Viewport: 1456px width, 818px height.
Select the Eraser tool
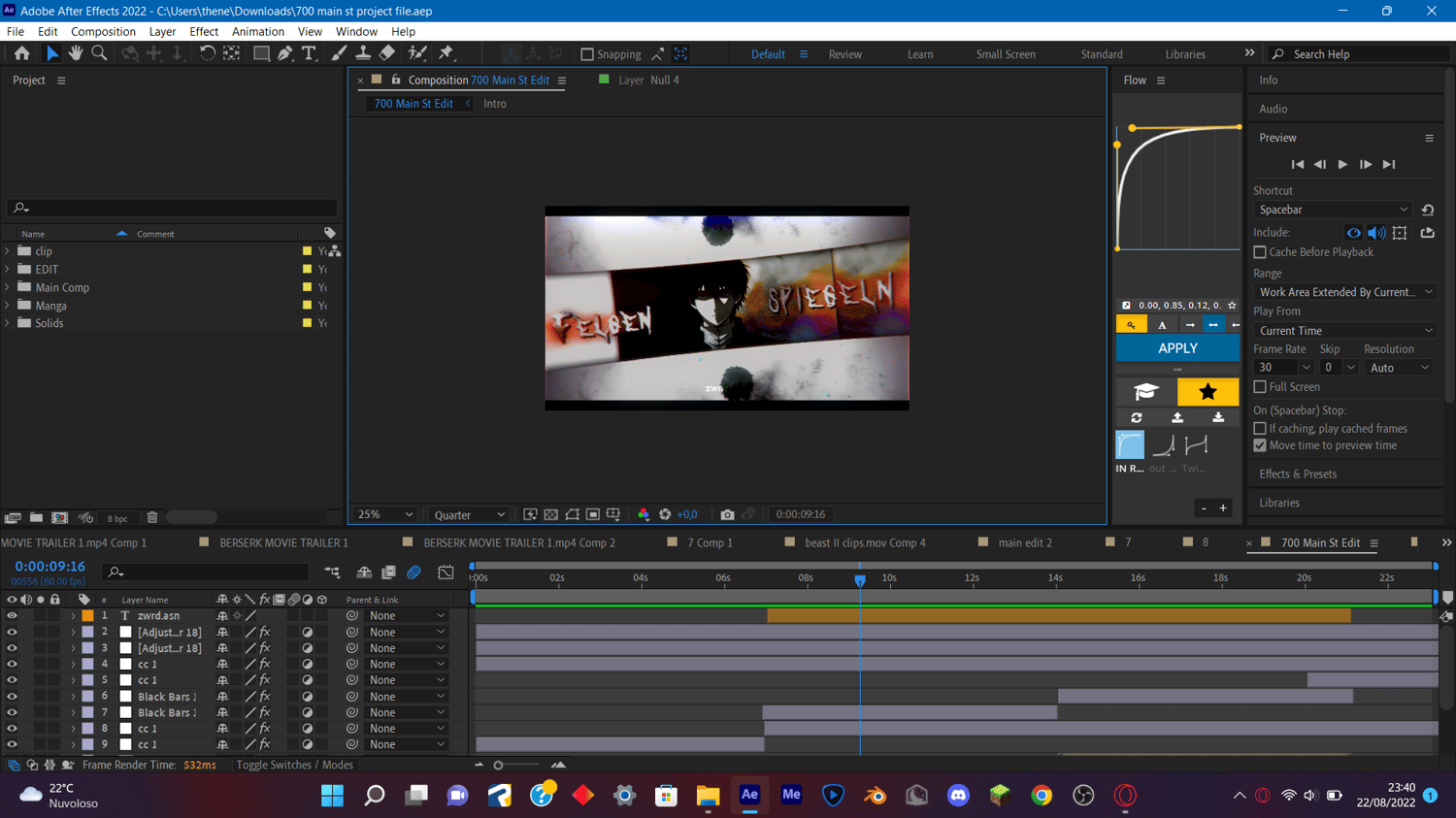[x=387, y=53]
